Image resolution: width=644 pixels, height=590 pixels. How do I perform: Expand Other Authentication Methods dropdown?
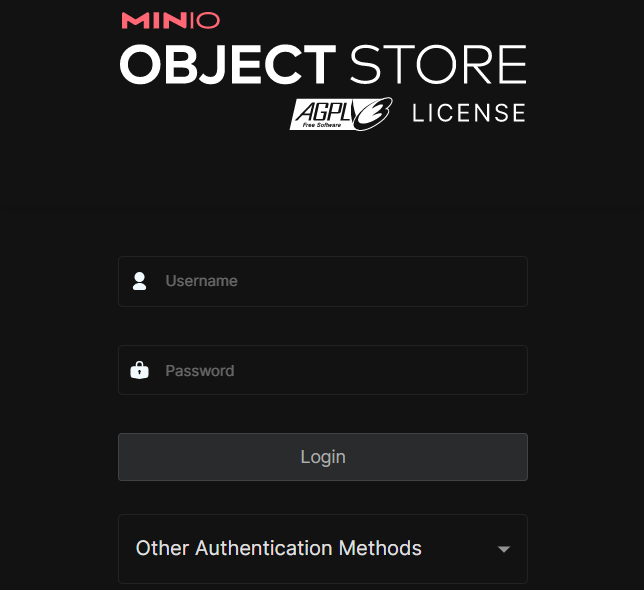click(323, 549)
